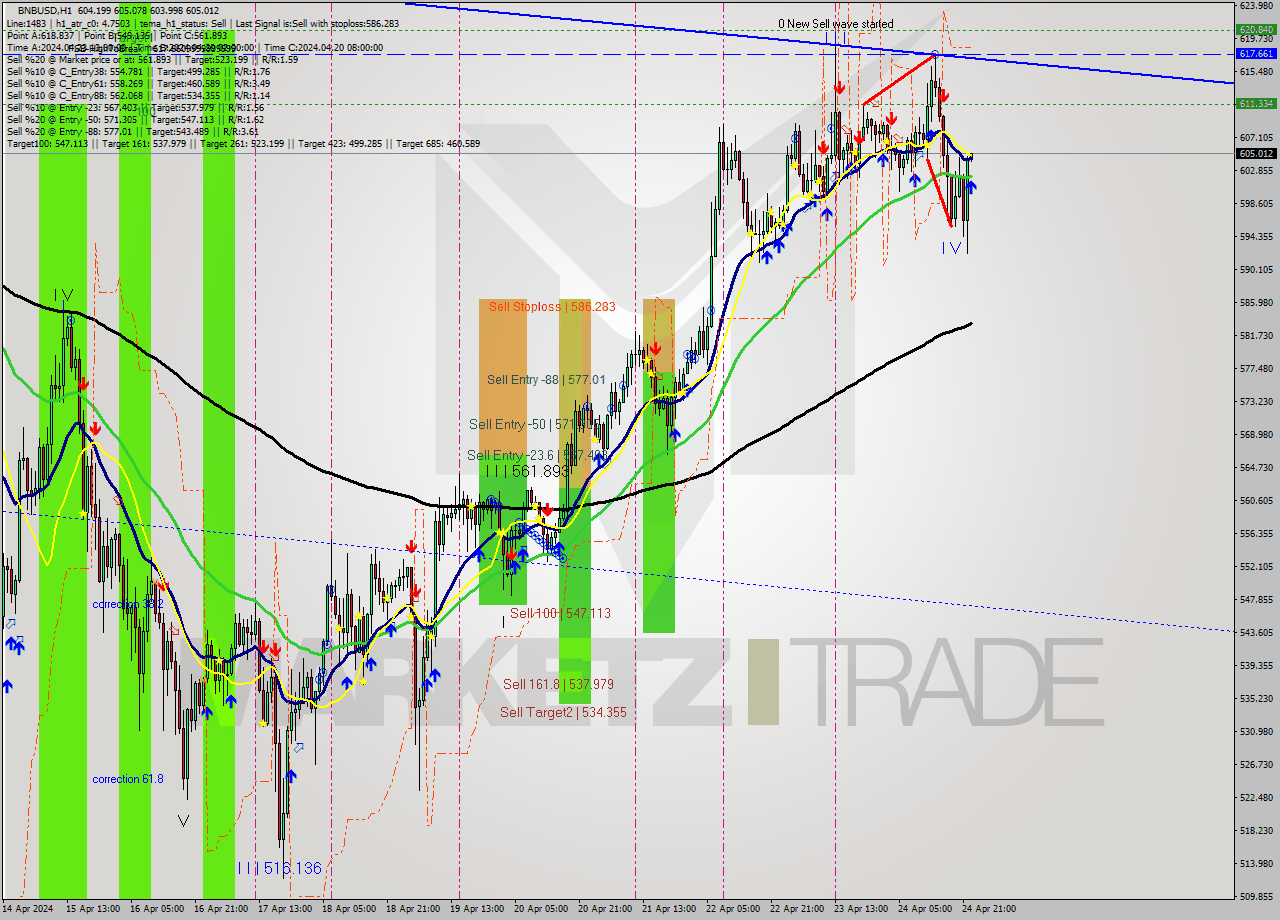1280x920 pixels.
Task: Click 623.980 on the price axis
Action: (1256, 6)
